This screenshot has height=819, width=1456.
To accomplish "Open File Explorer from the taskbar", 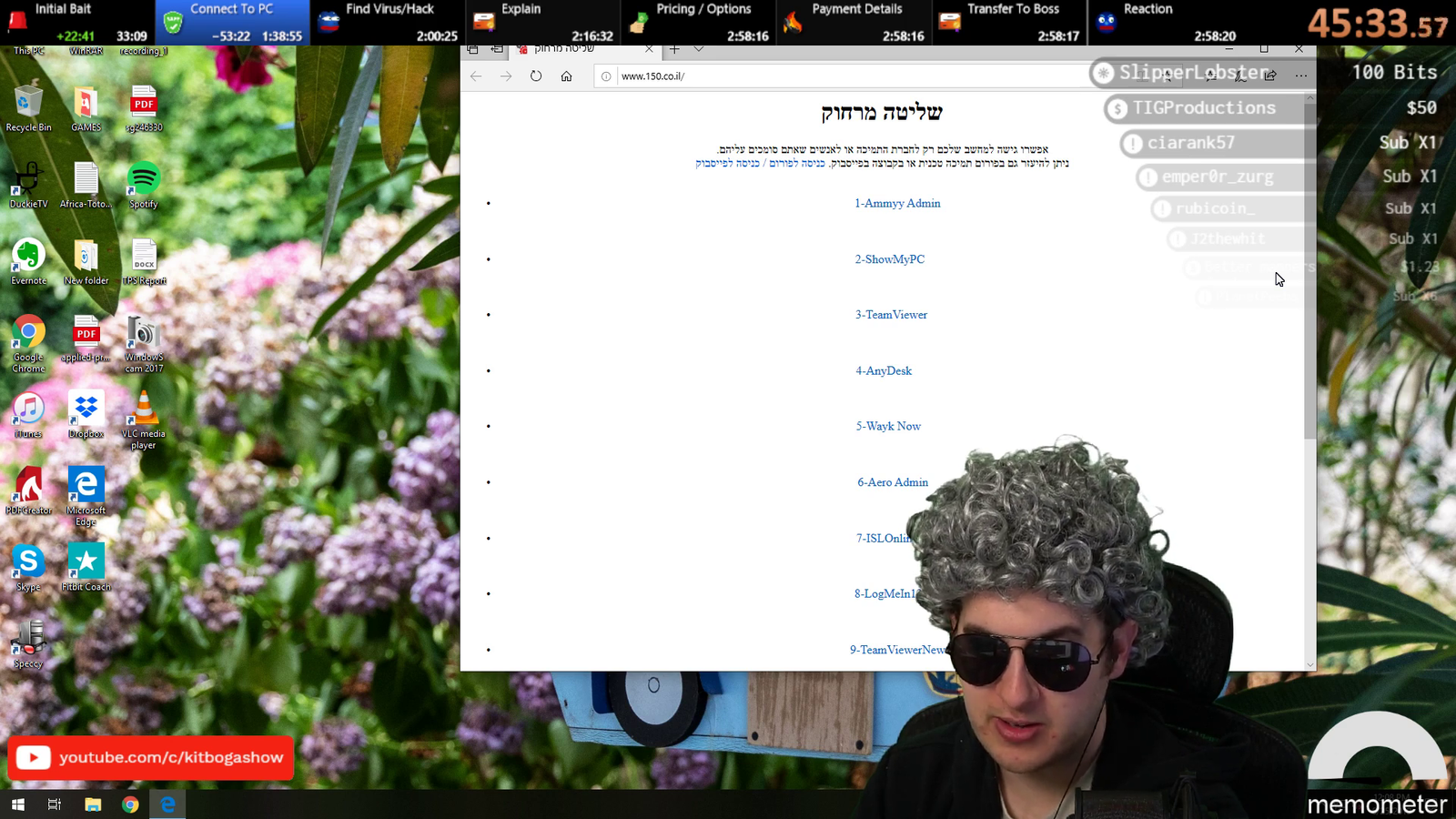I will click(x=93, y=804).
